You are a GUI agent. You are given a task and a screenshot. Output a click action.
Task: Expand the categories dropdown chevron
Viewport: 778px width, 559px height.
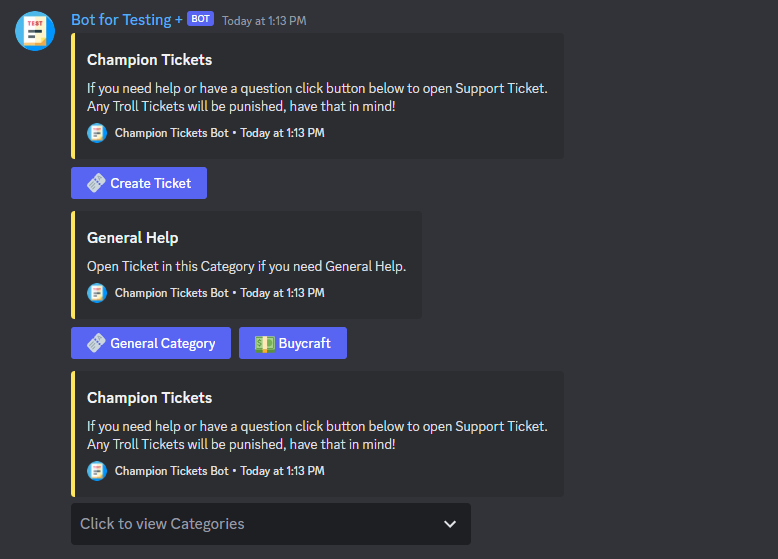(x=450, y=524)
